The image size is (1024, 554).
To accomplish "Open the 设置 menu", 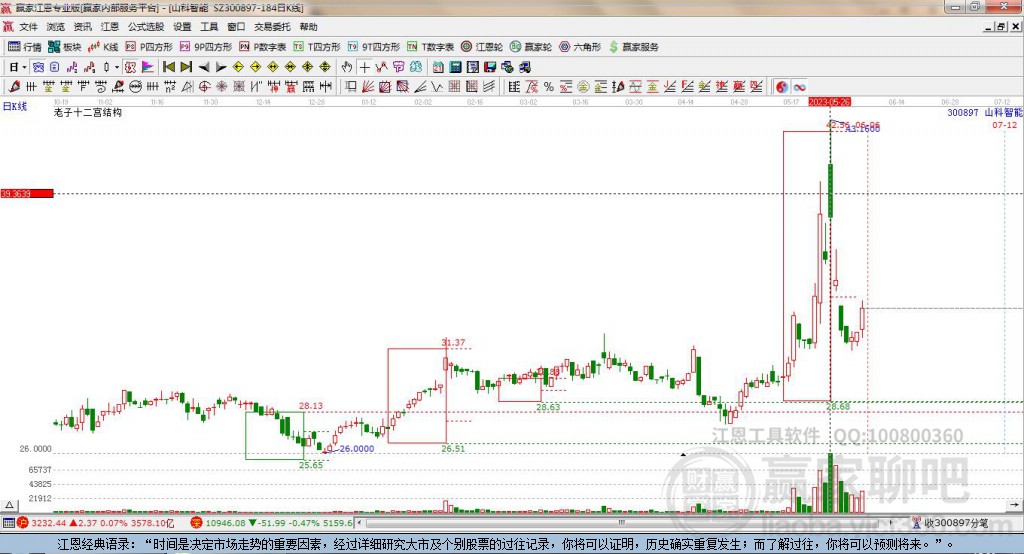I will [x=182, y=27].
